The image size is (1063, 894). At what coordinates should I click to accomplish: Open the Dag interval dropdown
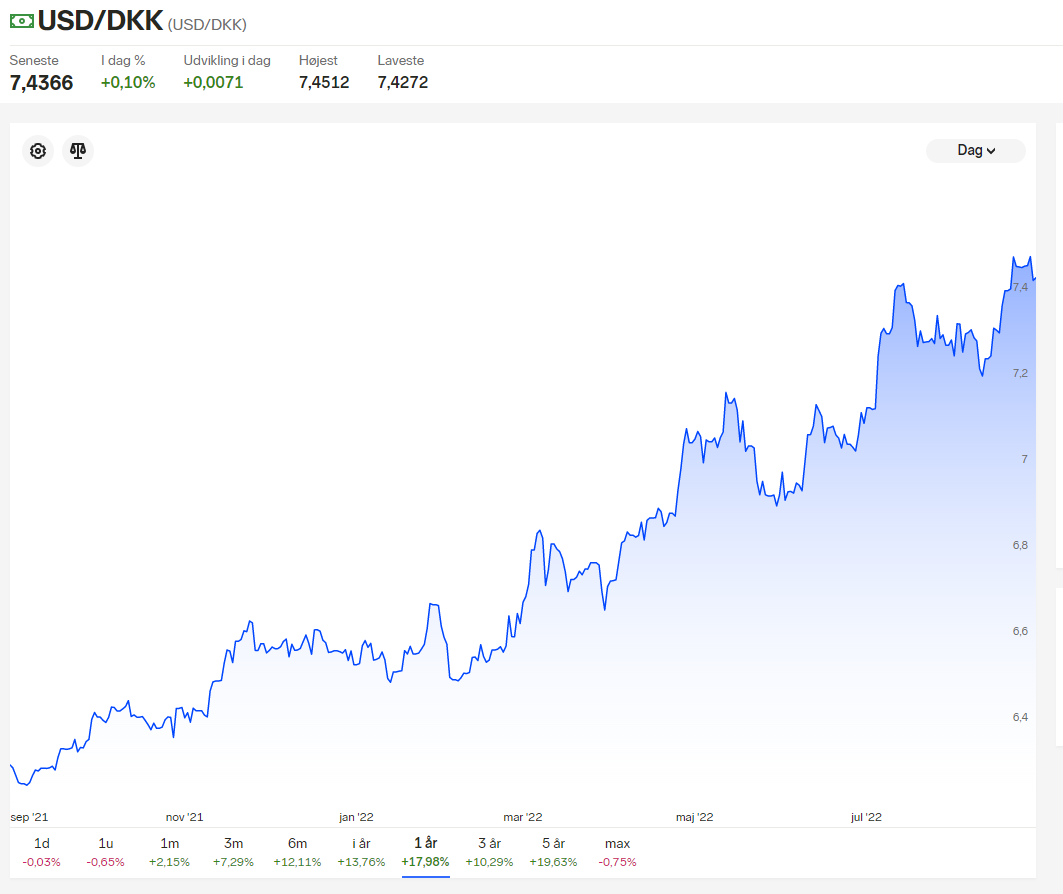pos(976,150)
